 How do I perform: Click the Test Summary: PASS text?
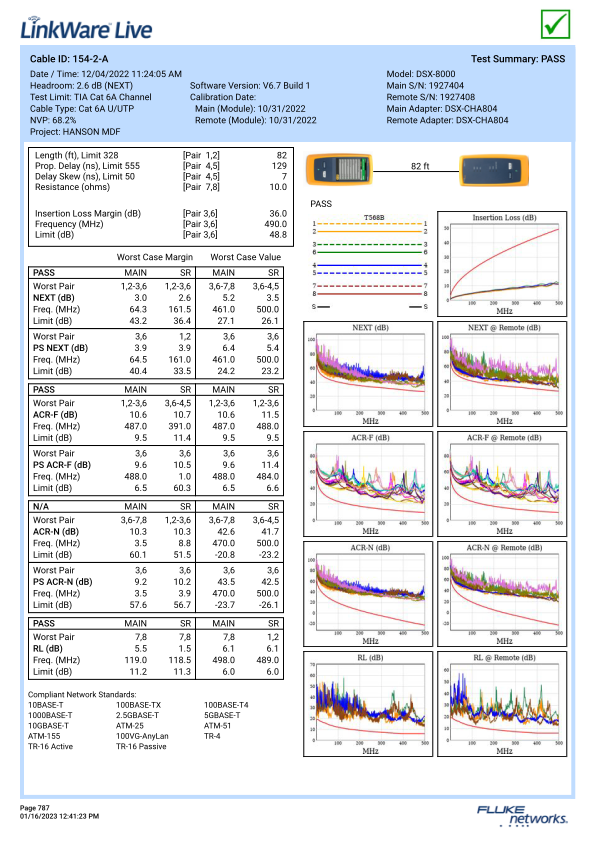[518, 59]
